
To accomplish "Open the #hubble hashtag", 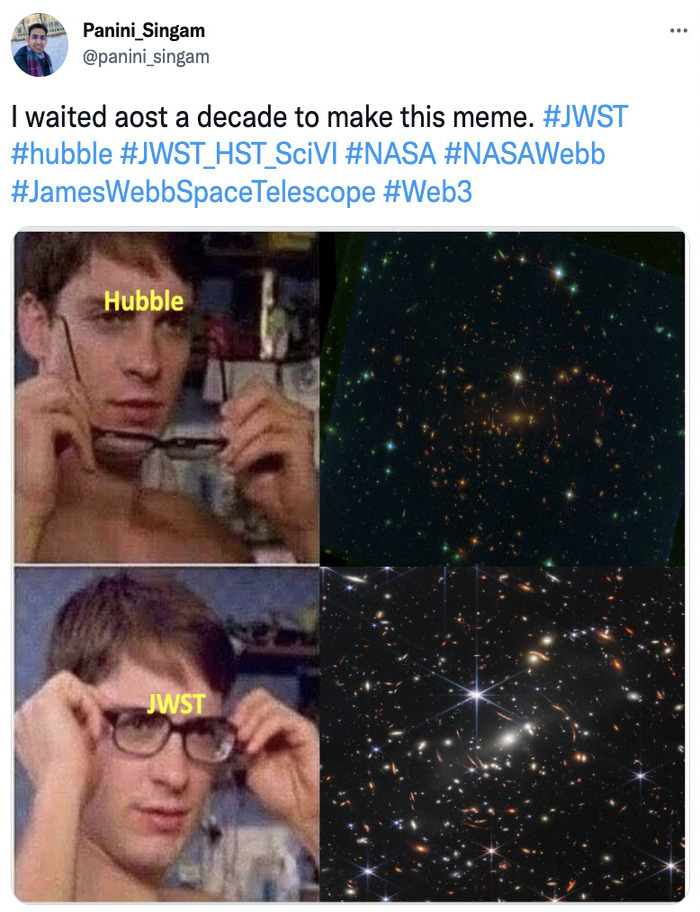I will 62,154.
